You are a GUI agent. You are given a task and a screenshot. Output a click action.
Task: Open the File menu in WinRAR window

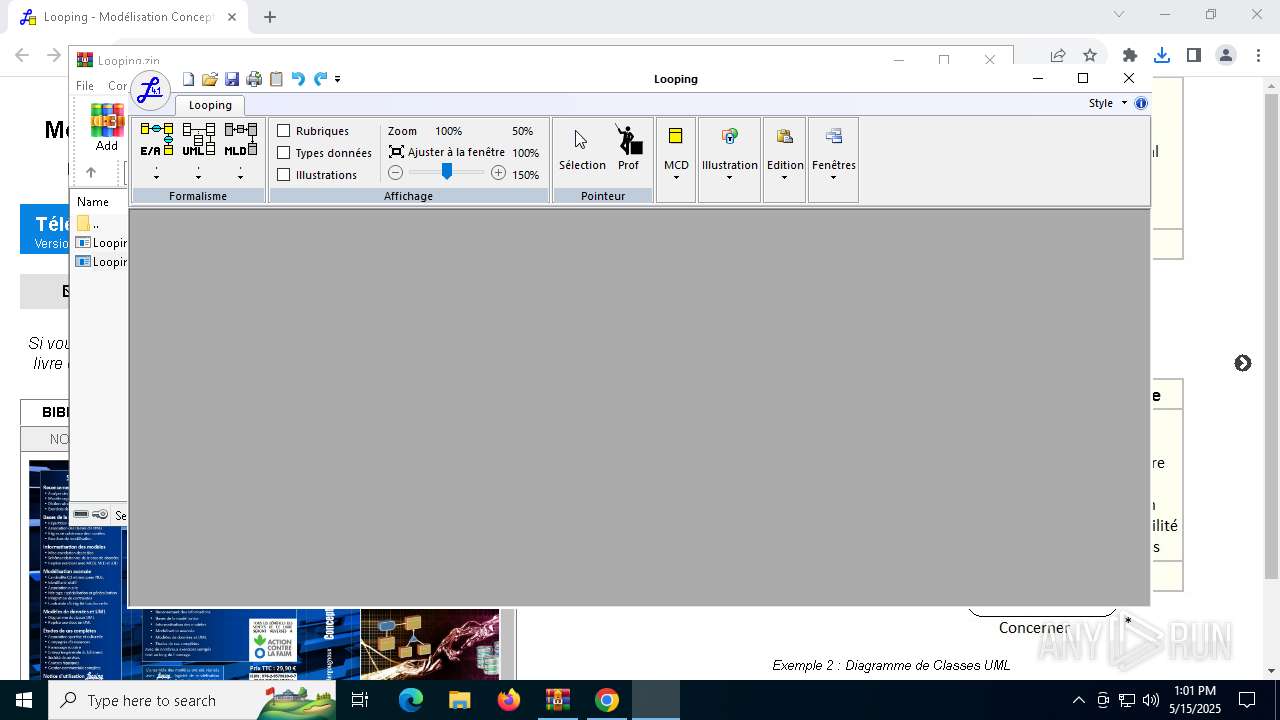click(x=85, y=86)
